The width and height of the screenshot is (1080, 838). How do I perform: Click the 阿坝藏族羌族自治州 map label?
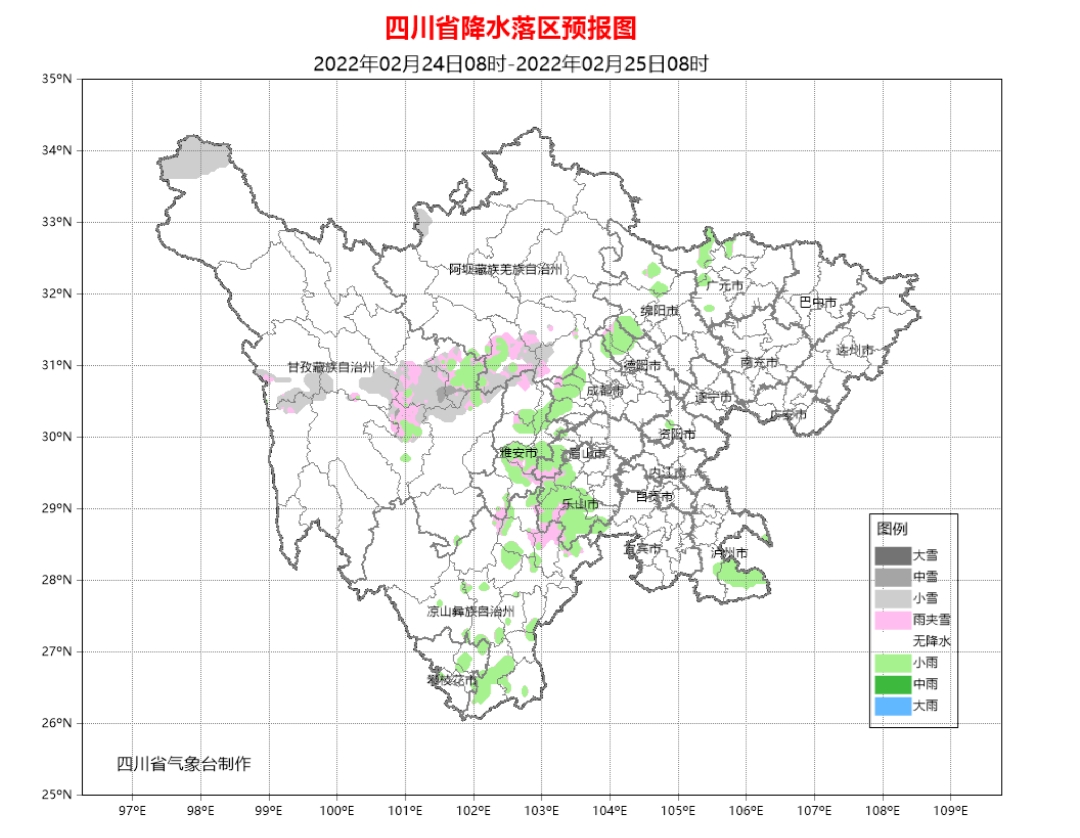(x=506, y=269)
